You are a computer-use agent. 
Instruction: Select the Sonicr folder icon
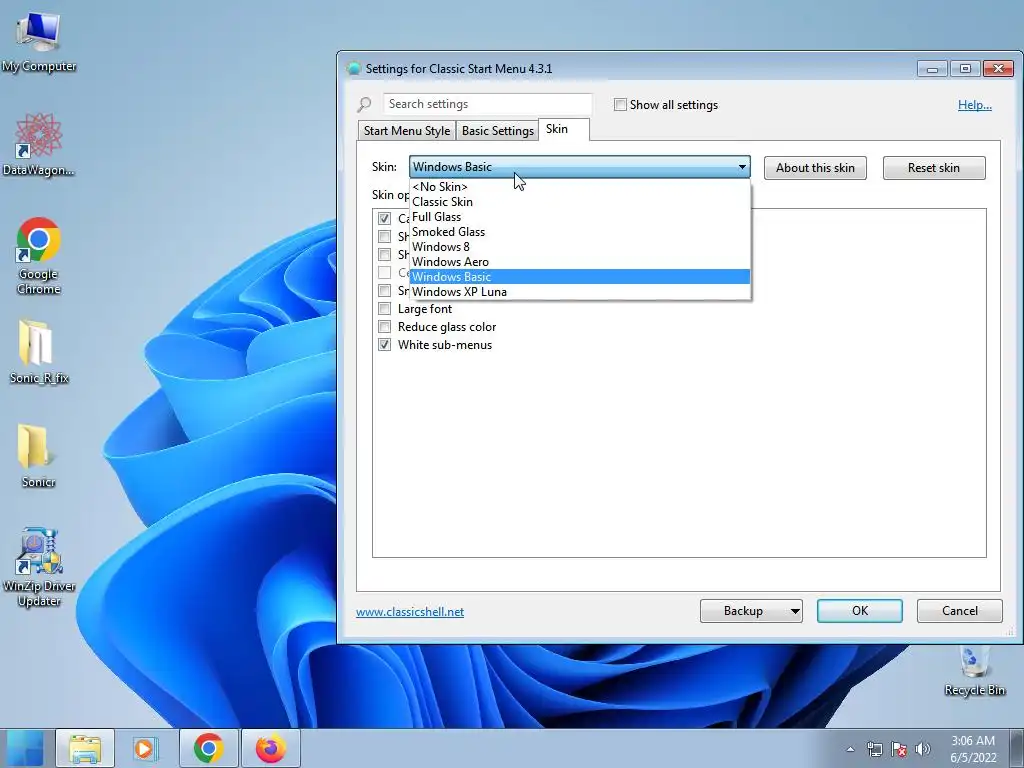(x=39, y=455)
